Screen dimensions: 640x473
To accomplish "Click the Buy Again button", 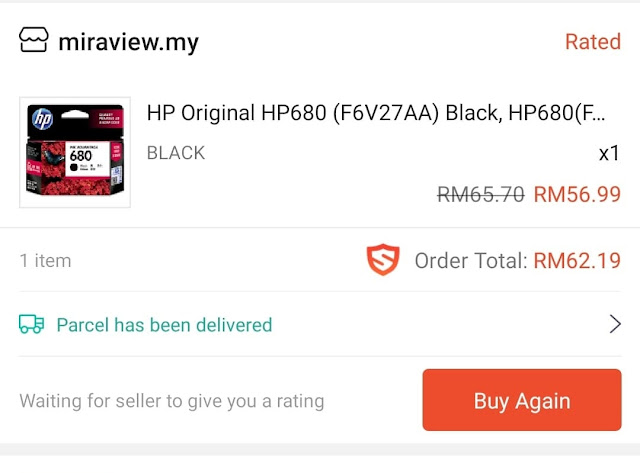I will click(x=522, y=400).
